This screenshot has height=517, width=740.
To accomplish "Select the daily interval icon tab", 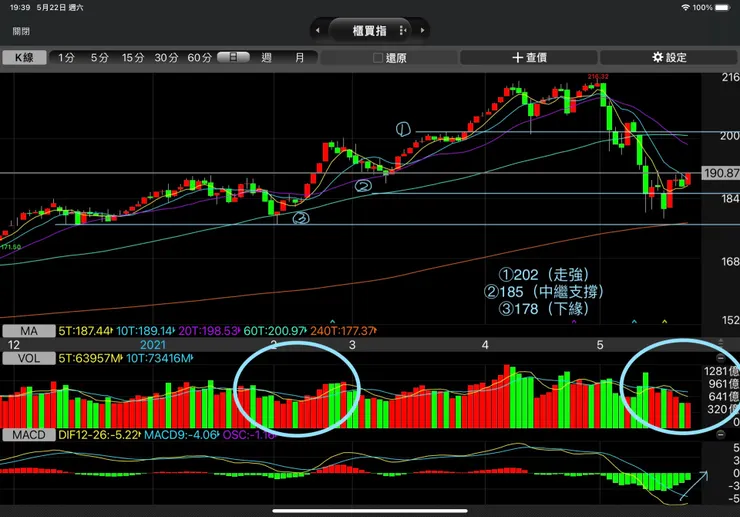I will [x=233, y=57].
